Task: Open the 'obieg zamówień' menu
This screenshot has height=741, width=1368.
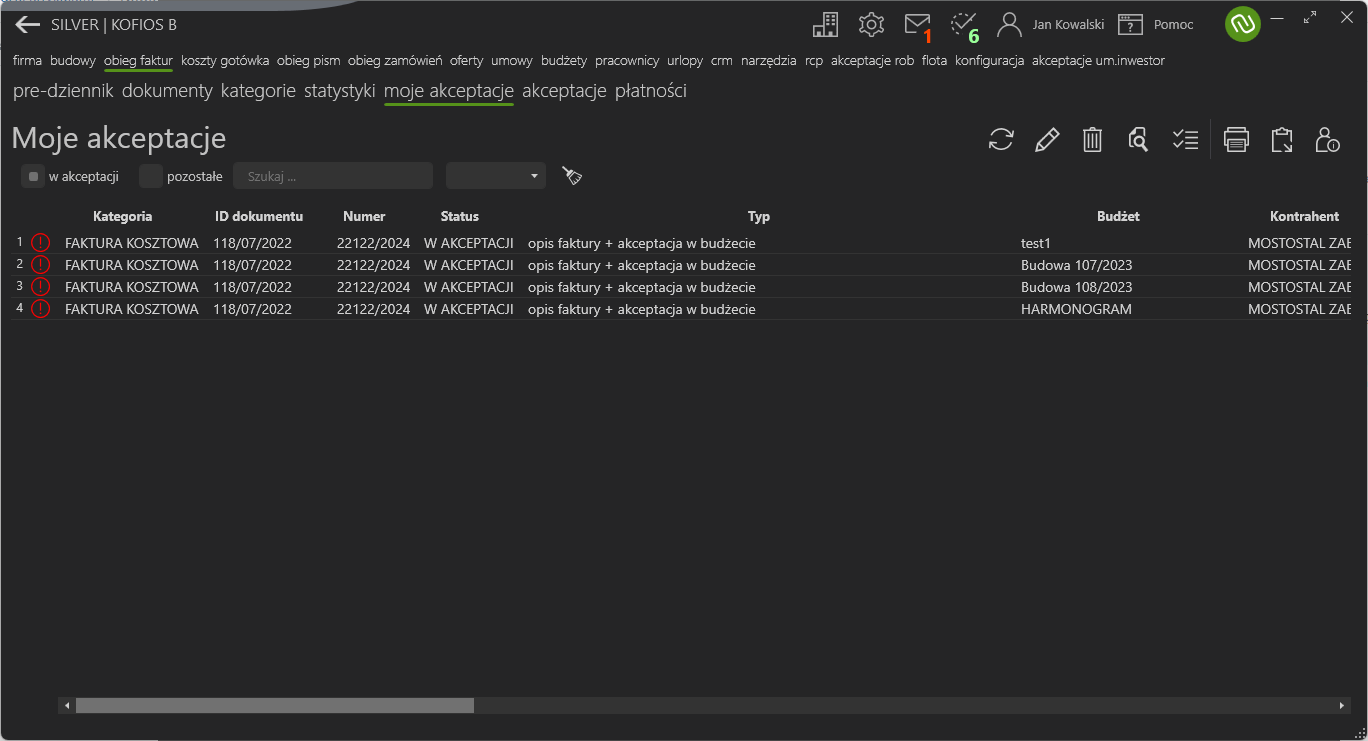Action: [395, 60]
